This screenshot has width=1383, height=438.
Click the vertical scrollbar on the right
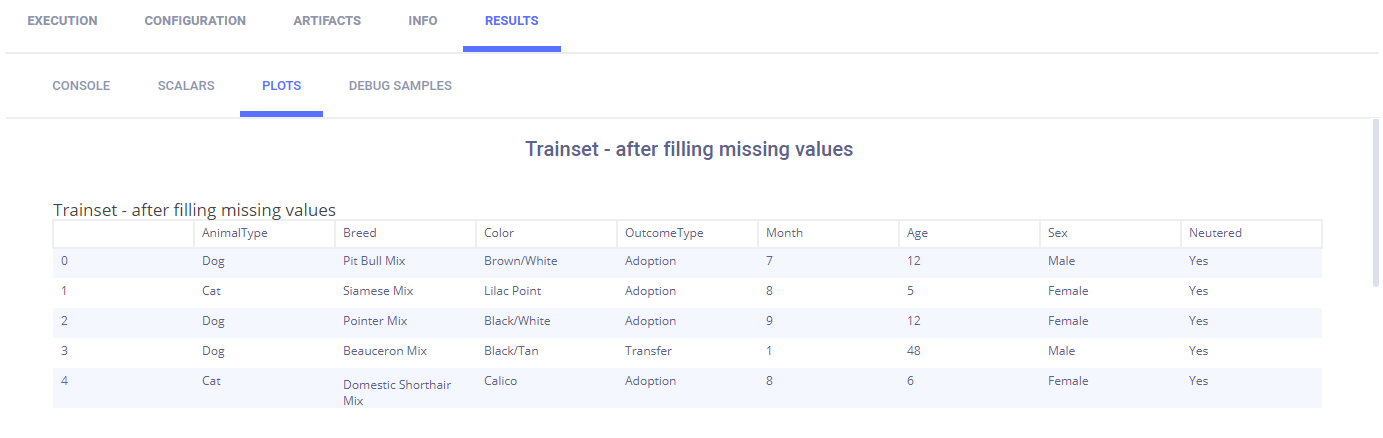tap(1376, 200)
